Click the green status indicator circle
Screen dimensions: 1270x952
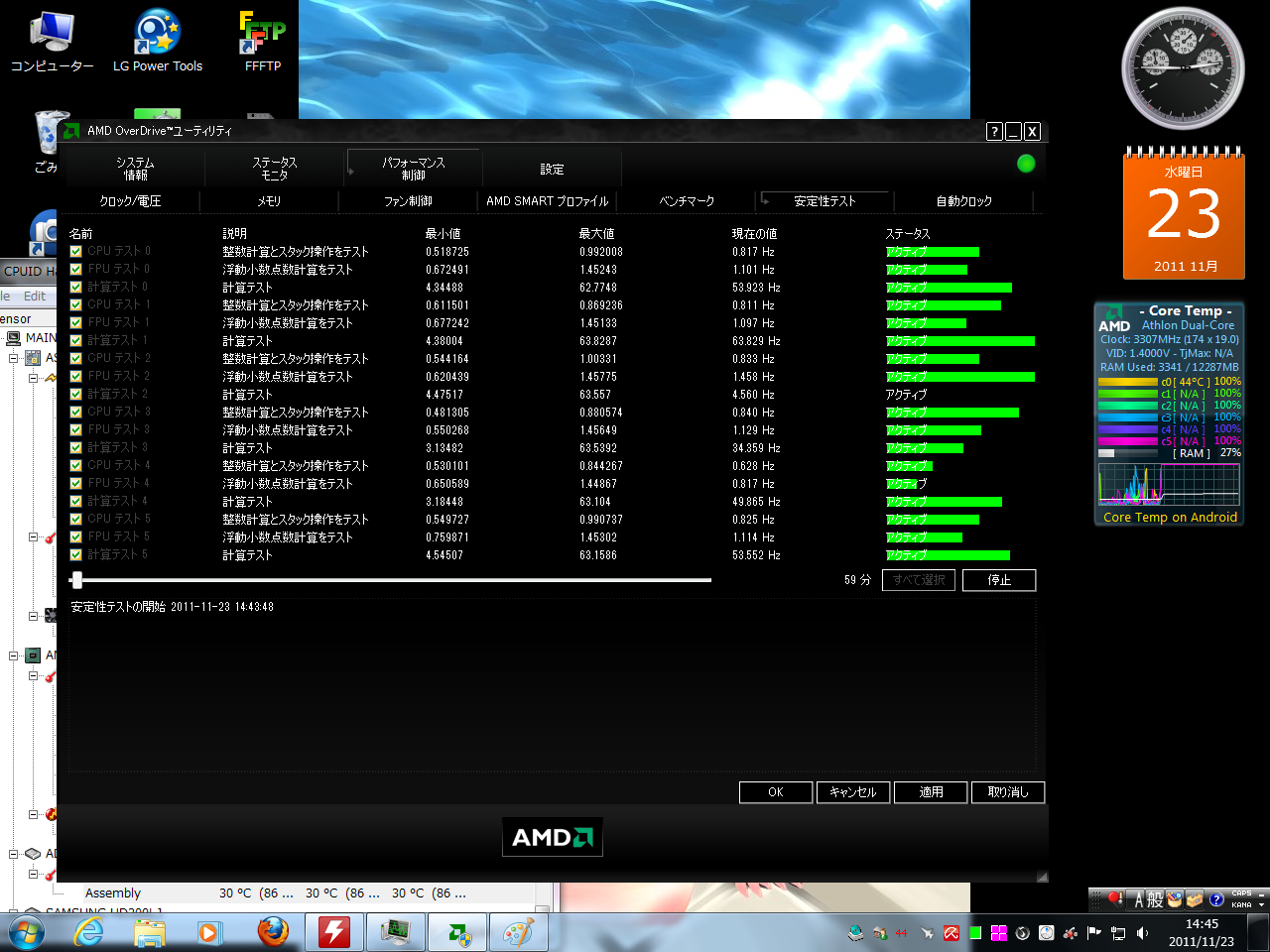1026,164
